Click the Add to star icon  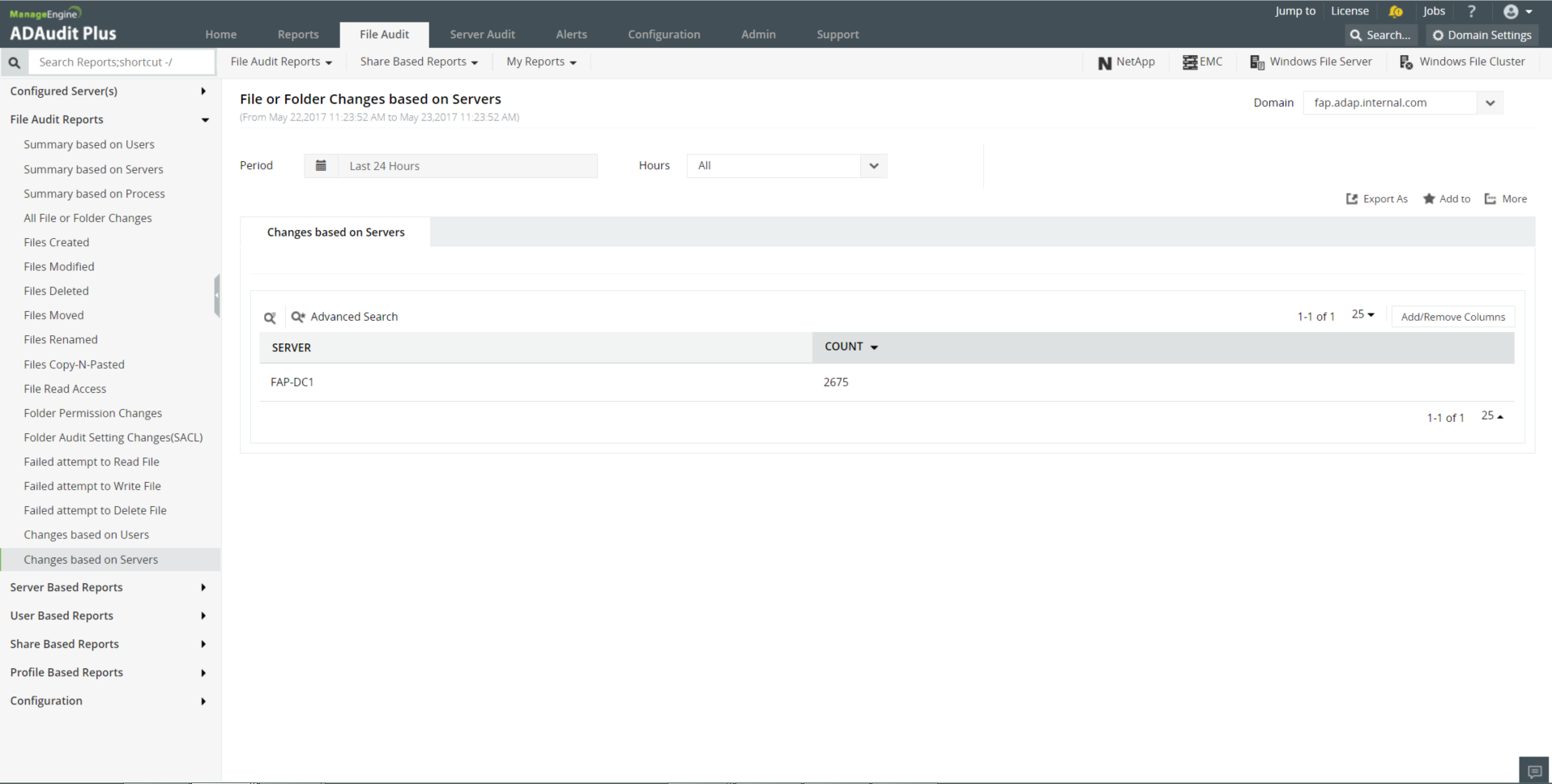(x=1429, y=199)
